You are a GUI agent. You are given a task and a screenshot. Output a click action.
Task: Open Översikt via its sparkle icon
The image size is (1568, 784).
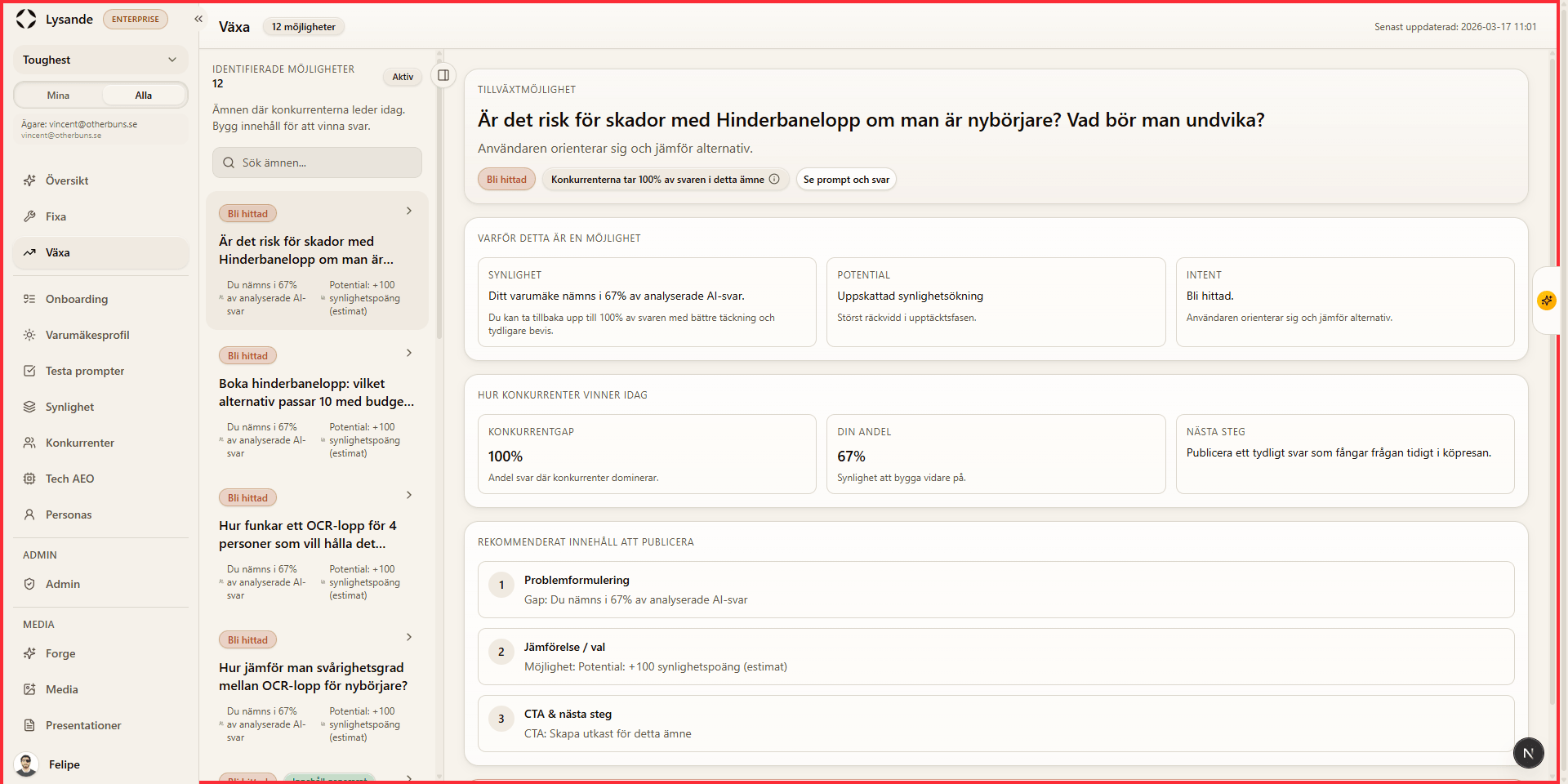tap(29, 180)
